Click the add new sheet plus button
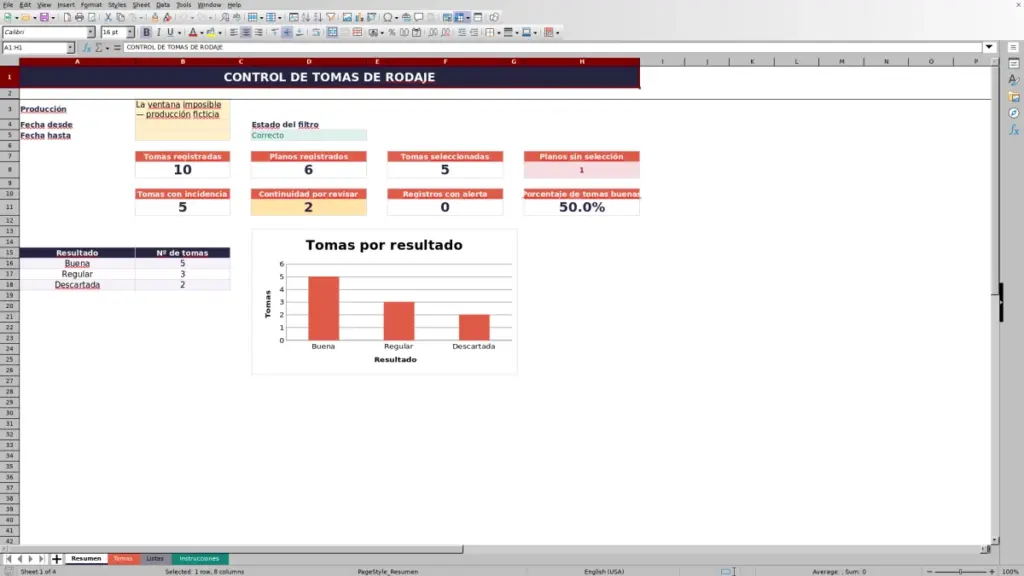The image size is (1024, 576). [56, 558]
